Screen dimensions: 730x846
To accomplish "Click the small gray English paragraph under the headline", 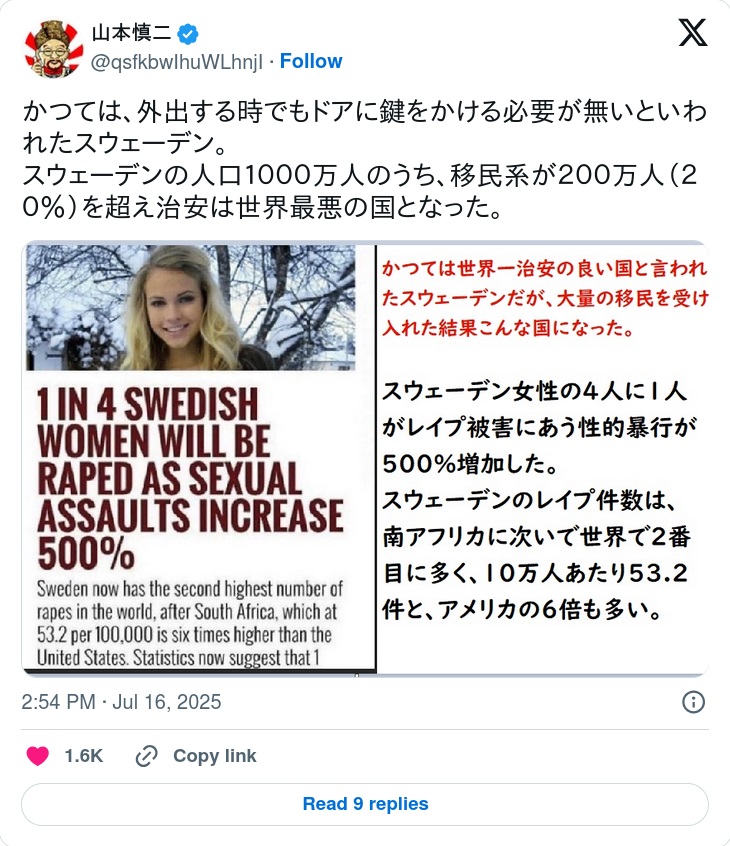I will [190, 623].
